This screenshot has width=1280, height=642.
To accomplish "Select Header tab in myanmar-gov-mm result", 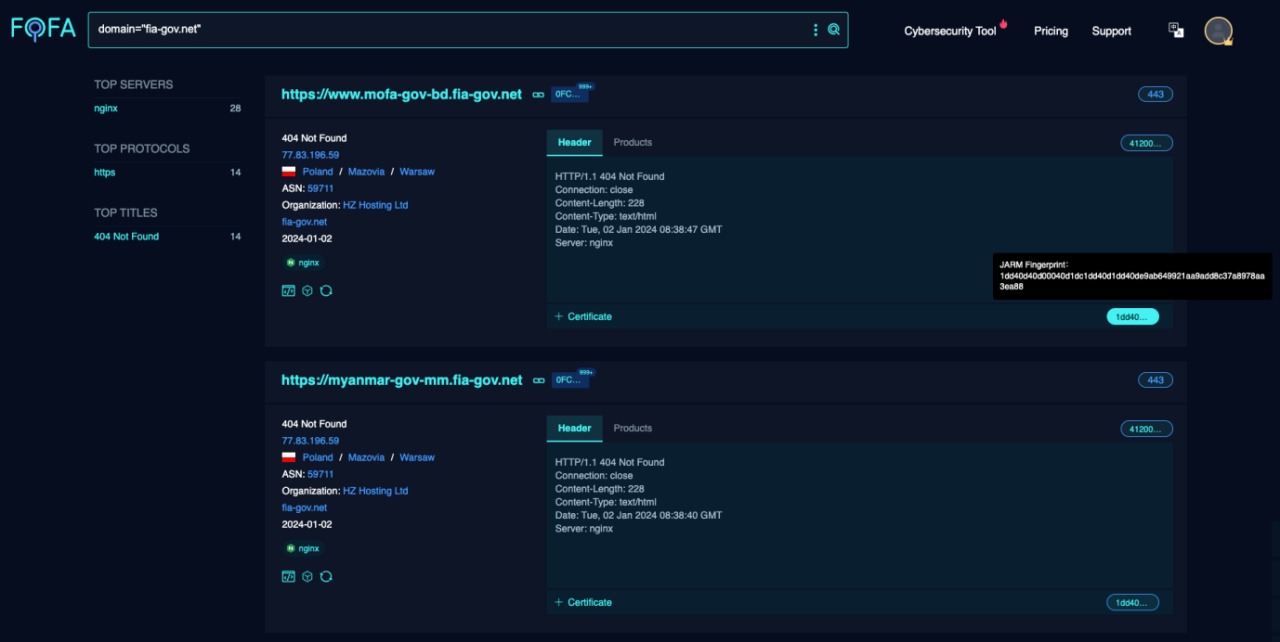I will [574, 429].
